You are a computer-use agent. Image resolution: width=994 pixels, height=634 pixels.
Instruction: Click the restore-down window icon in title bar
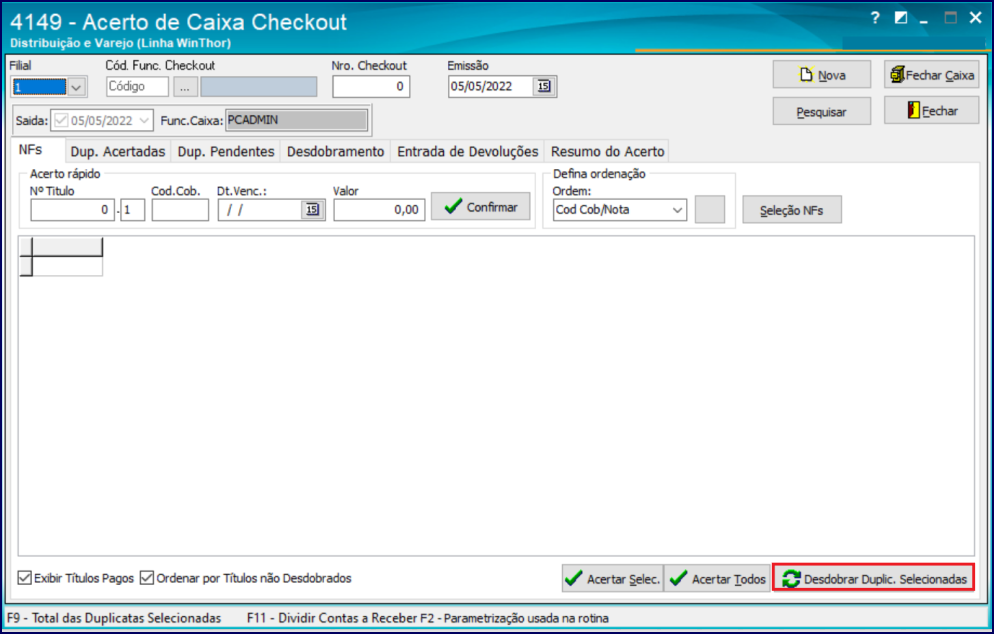tap(901, 18)
